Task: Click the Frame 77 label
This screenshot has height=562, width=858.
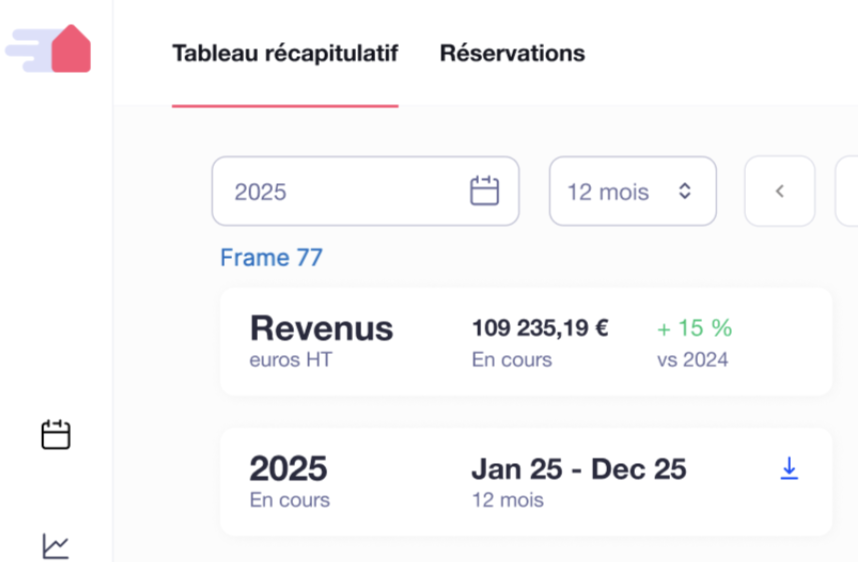Action: coord(271,258)
